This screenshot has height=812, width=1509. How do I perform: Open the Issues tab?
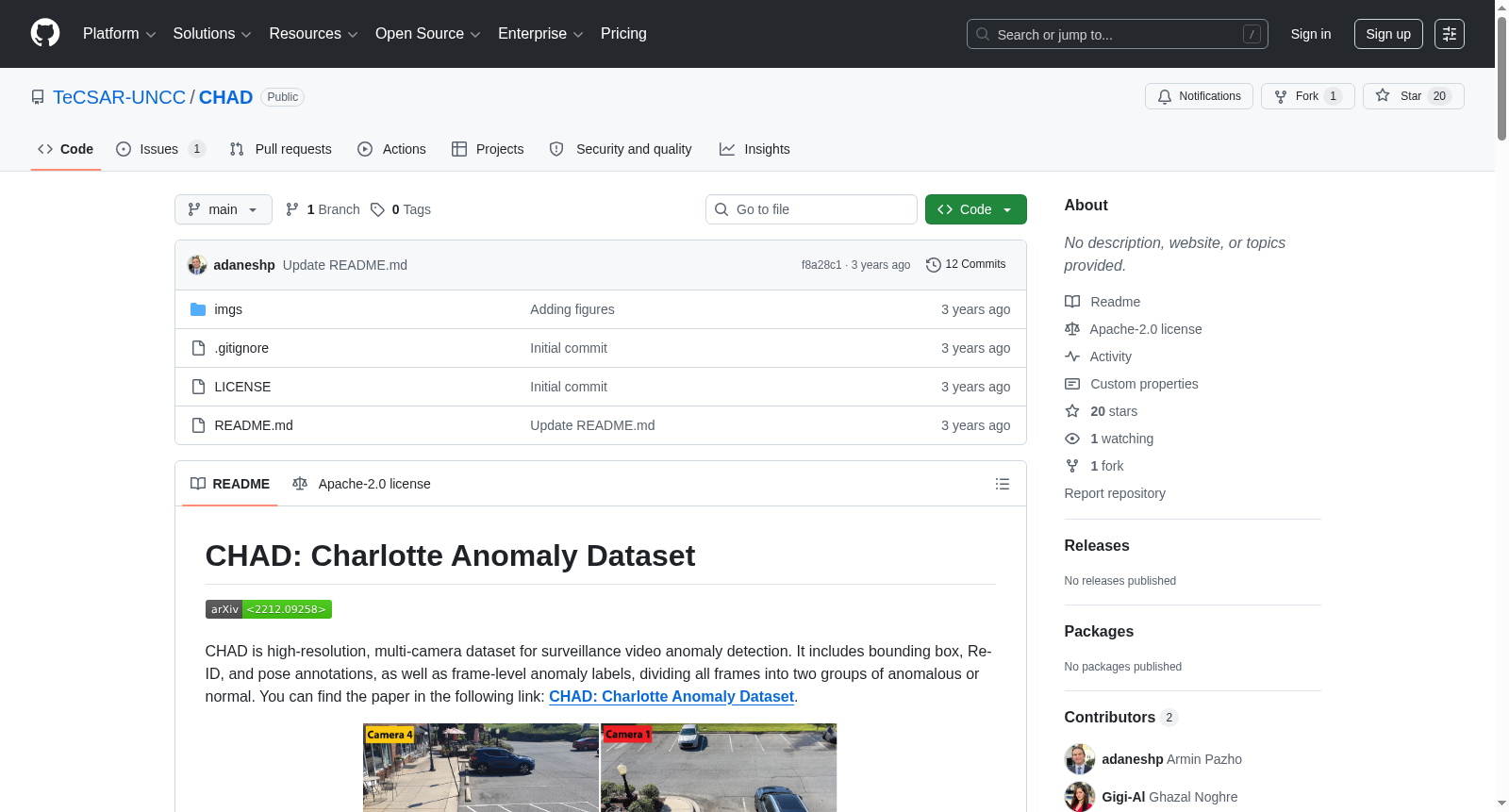click(x=161, y=149)
